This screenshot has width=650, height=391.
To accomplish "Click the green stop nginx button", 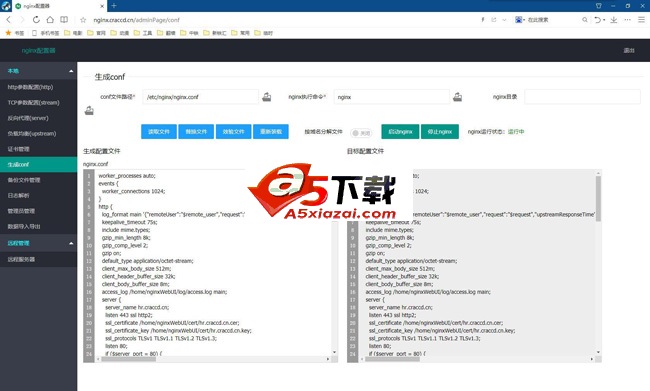I will tap(440, 131).
